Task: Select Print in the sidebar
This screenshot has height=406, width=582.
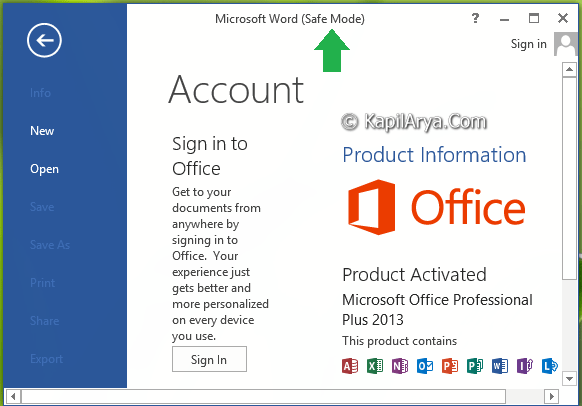Action: 42,283
